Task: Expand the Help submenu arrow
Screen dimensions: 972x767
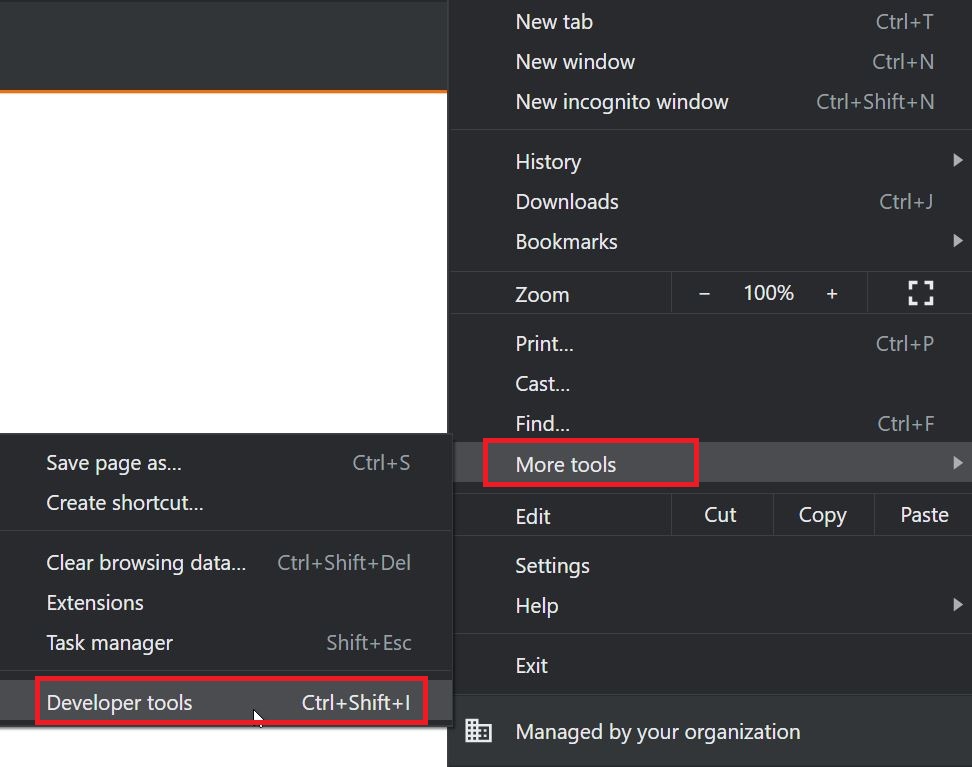Action: pos(958,605)
